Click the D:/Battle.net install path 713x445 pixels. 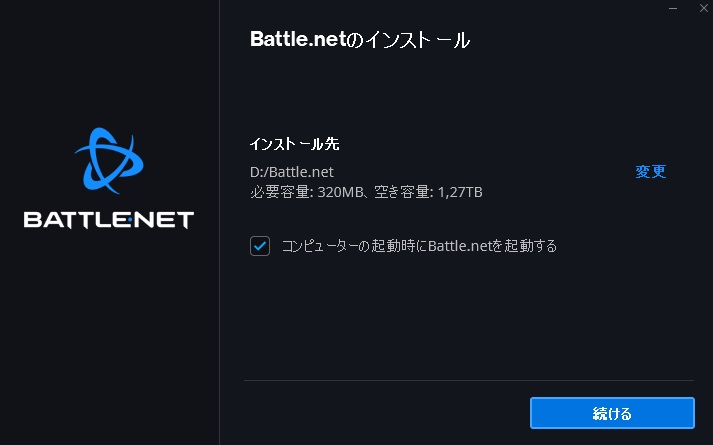[292, 172]
